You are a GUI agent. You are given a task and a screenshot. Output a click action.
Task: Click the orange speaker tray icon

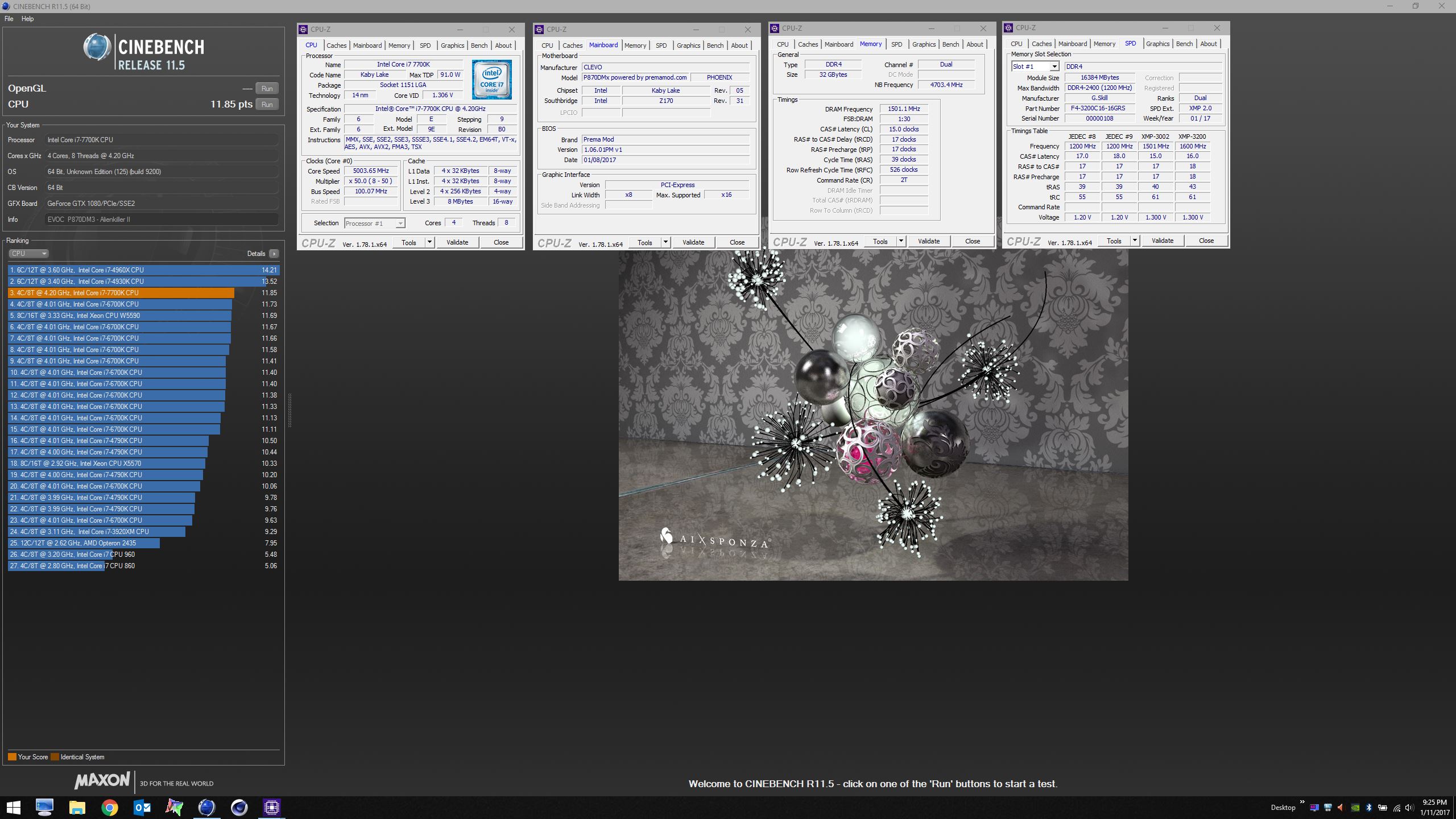pyautogui.click(x=1341, y=808)
